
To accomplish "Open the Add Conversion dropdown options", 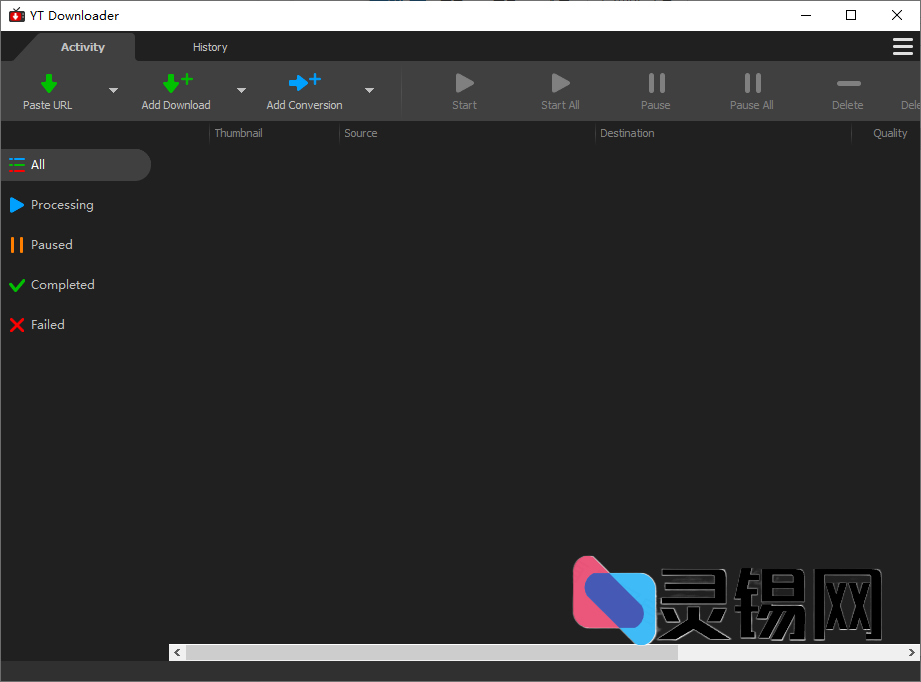I will point(369,90).
